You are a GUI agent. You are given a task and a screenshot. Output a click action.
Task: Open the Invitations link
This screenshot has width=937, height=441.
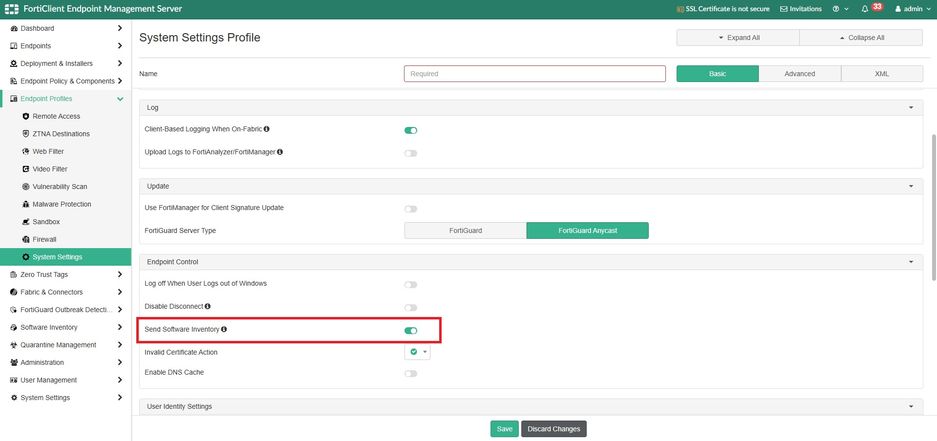pyautogui.click(x=801, y=9)
